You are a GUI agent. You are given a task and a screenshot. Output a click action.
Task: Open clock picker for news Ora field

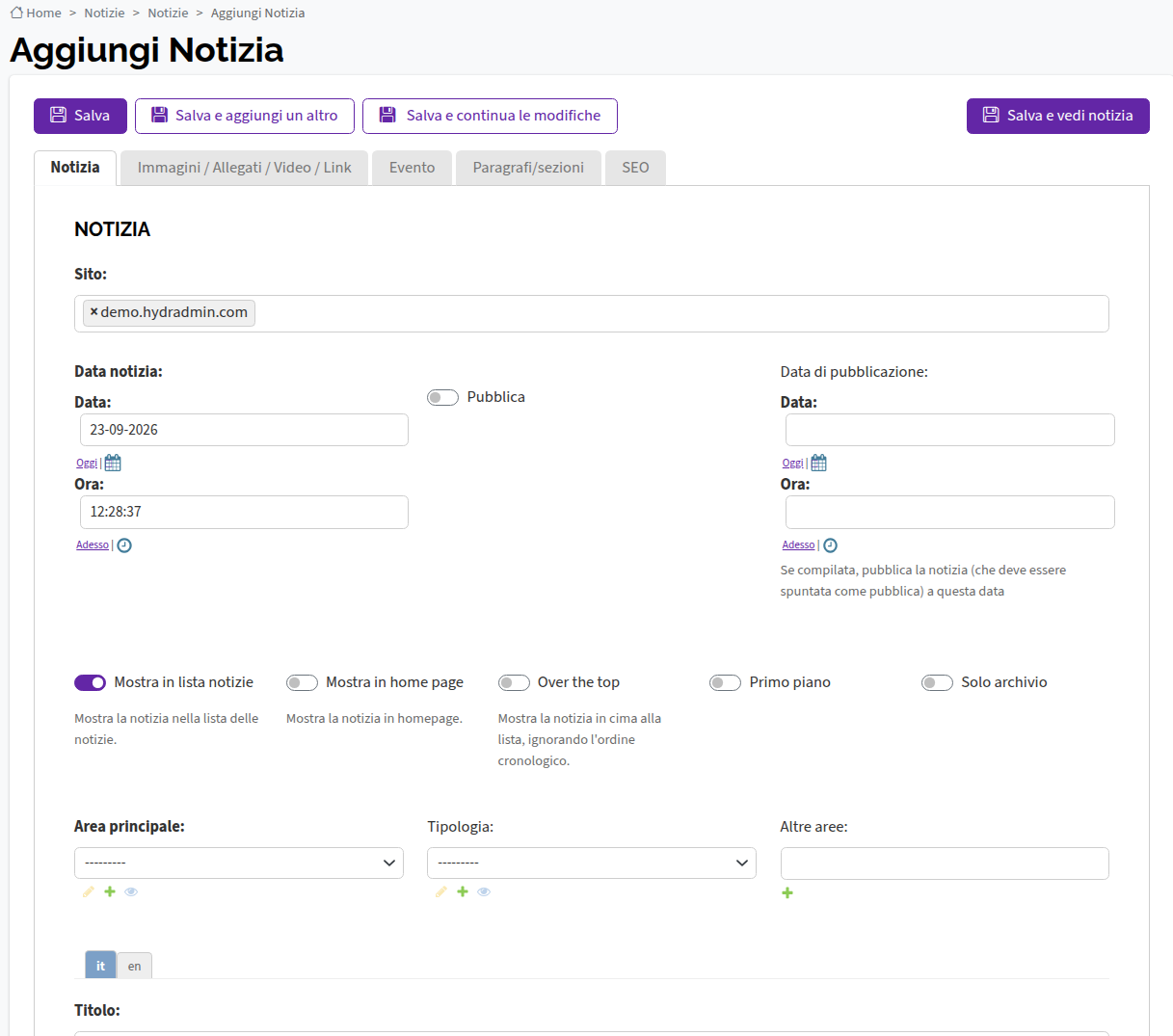pos(124,545)
